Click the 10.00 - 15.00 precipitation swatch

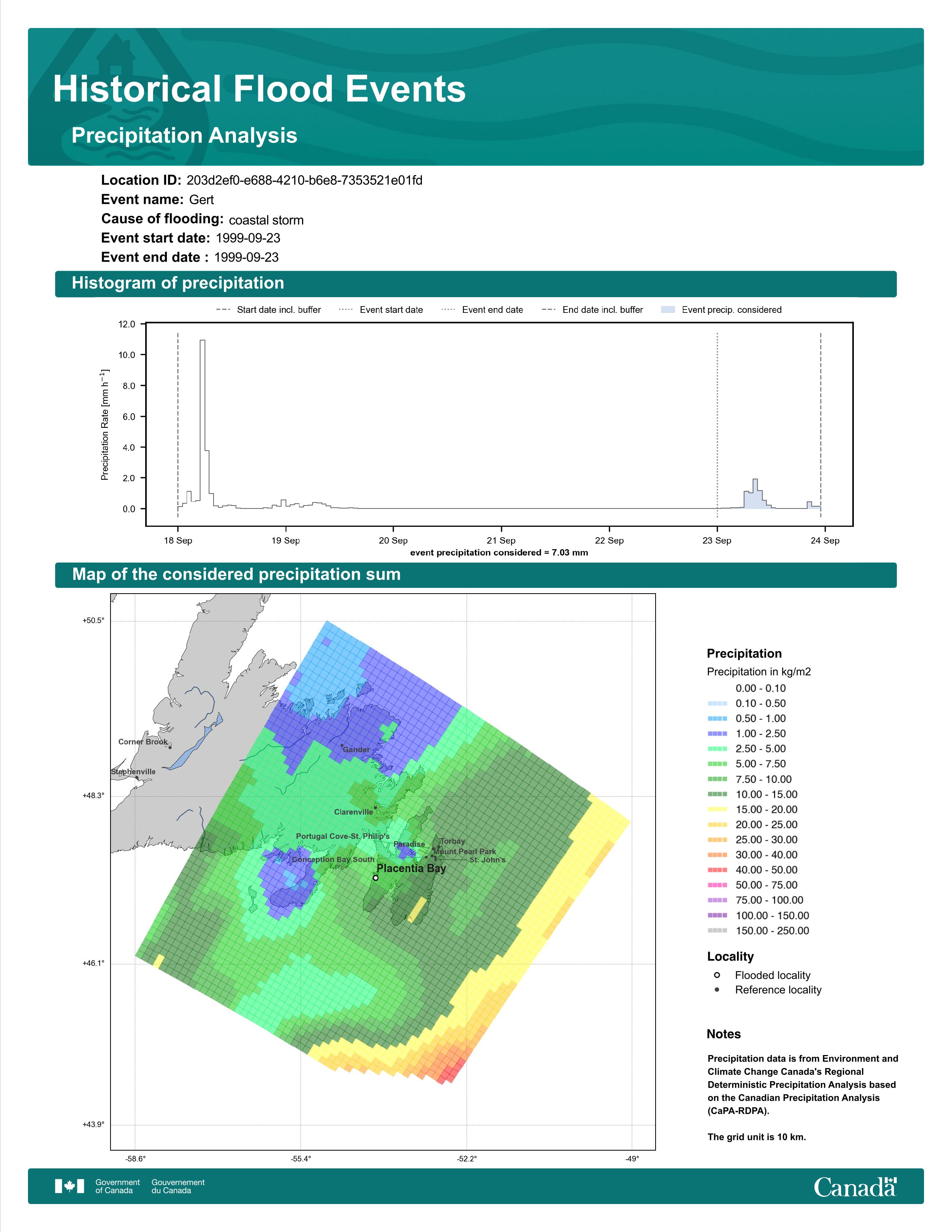[718, 794]
